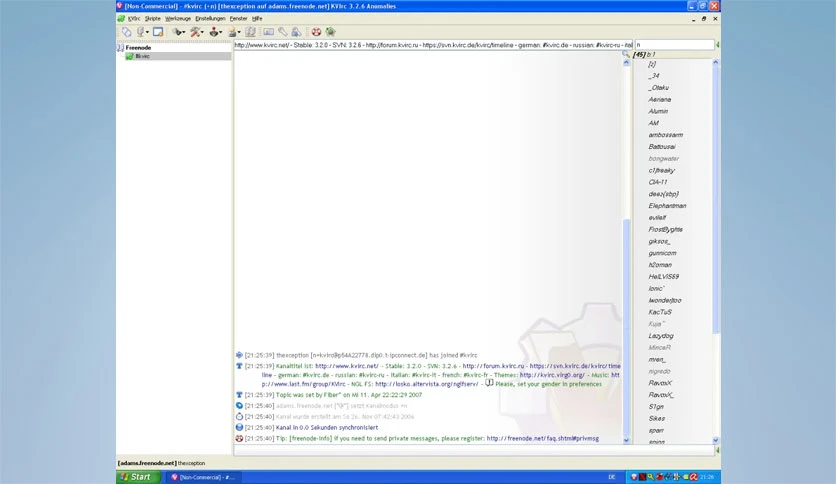Click the toolbar icon right of the wrench

tap(296, 32)
